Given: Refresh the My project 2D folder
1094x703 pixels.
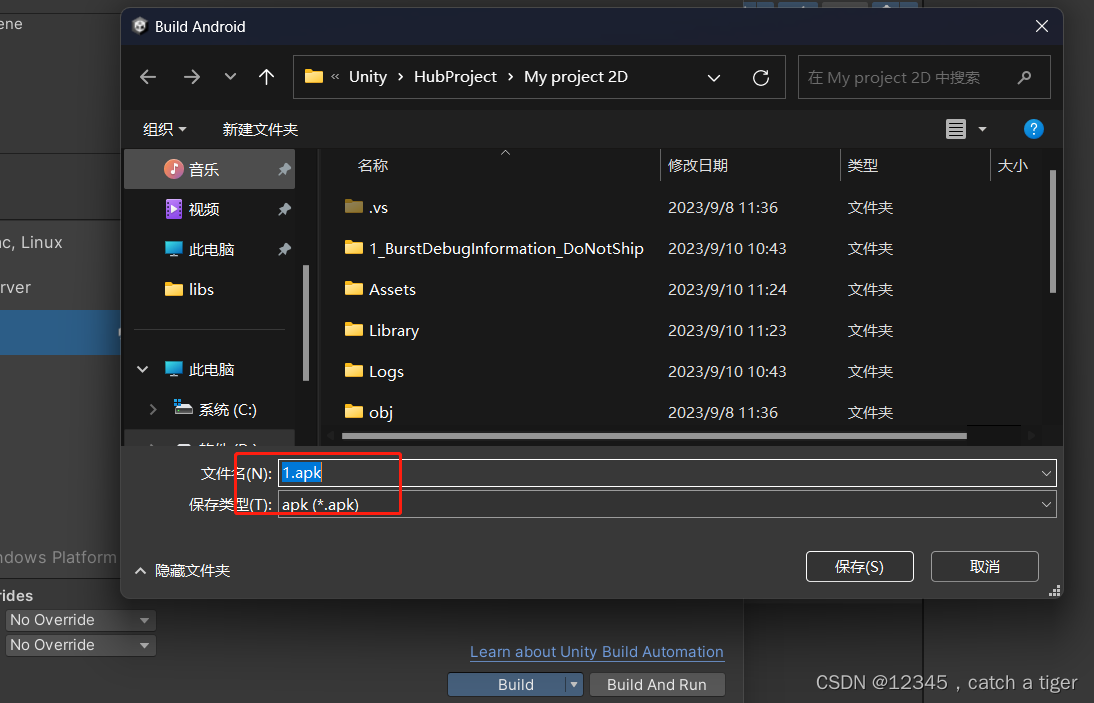Looking at the screenshot, I should pyautogui.click(x=761, y=77).
